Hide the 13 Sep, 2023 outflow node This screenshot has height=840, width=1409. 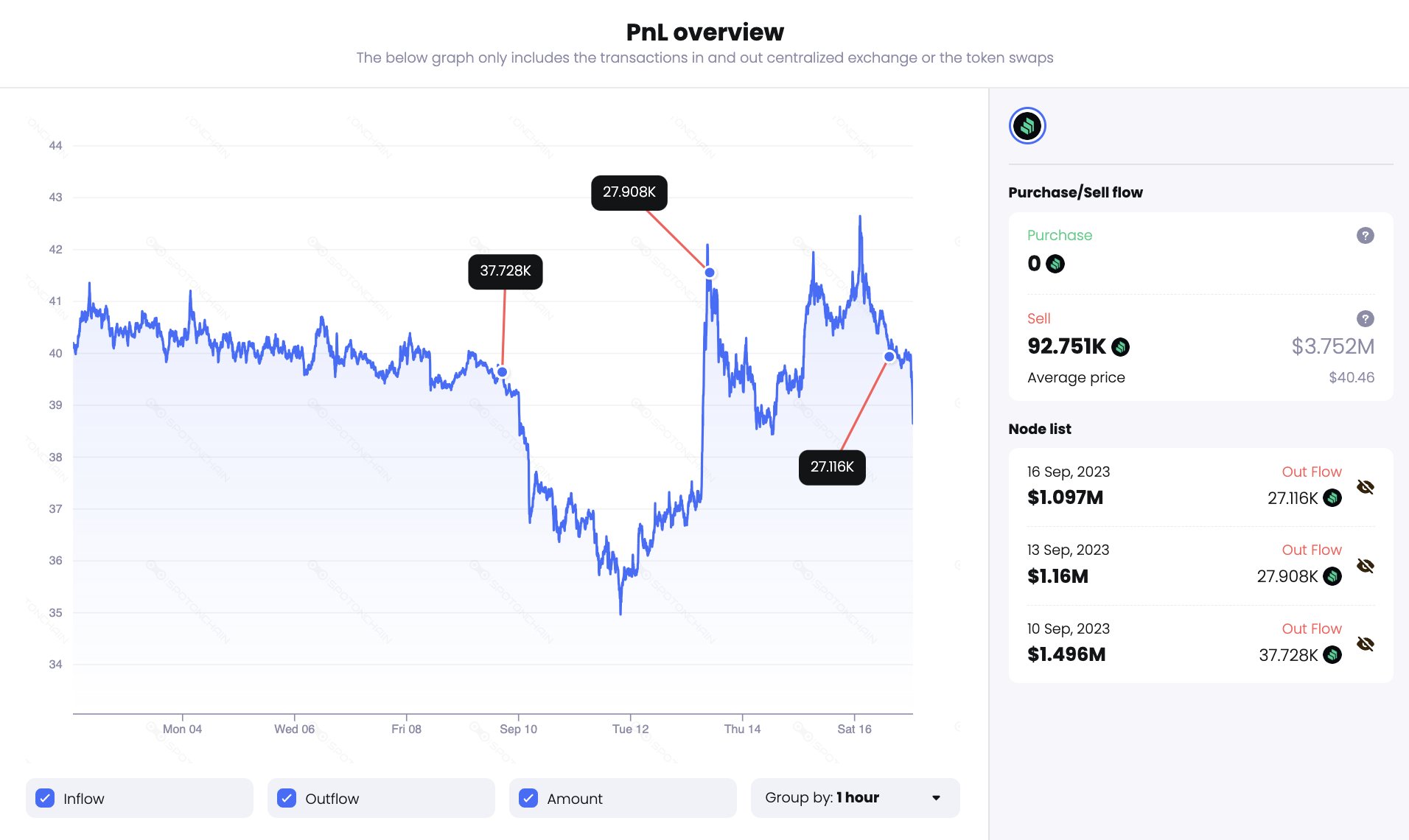tap(1366, 566)
